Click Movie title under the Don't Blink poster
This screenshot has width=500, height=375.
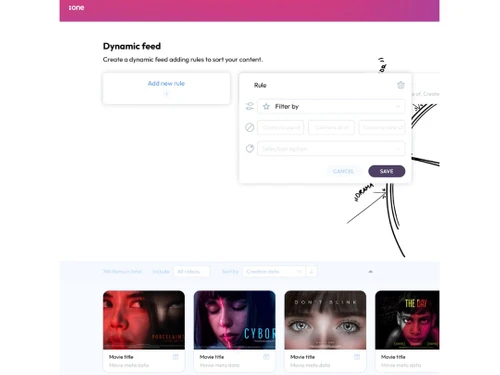302,357
